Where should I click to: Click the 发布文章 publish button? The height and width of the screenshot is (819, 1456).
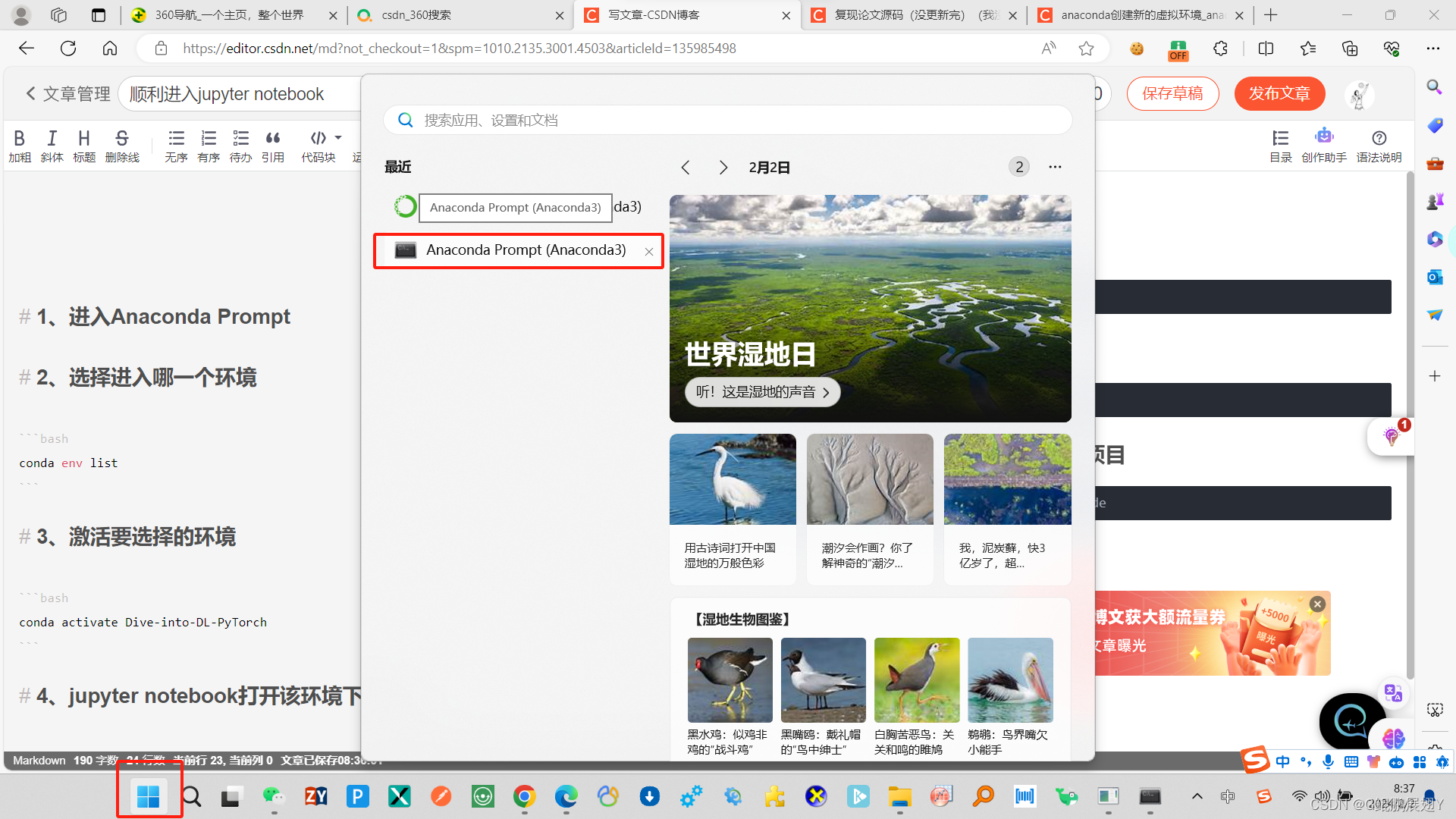pyautogui.click(x=1279, y=93)
